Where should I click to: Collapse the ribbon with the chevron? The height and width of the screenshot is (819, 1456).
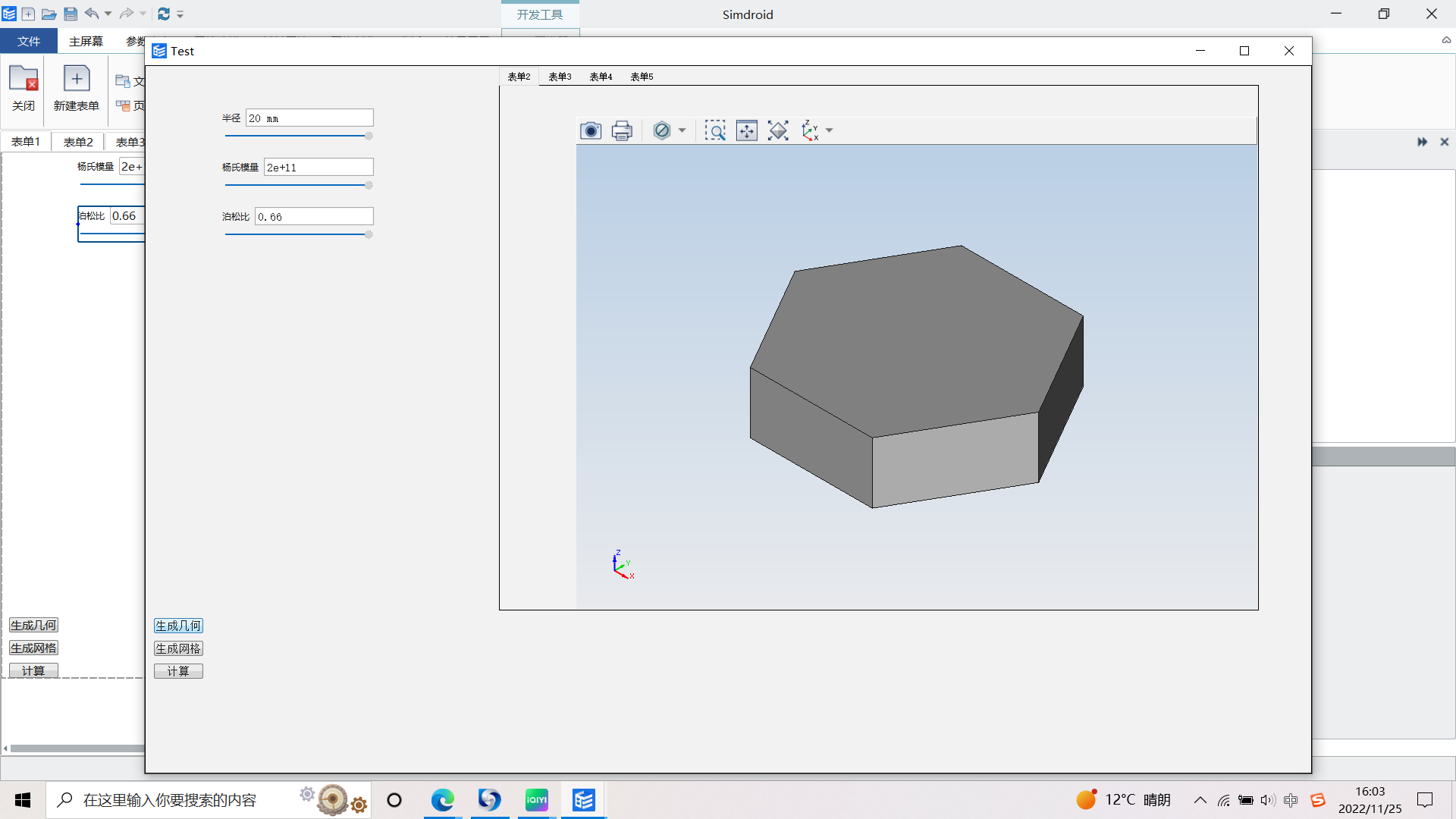(x=1446, y=41)
